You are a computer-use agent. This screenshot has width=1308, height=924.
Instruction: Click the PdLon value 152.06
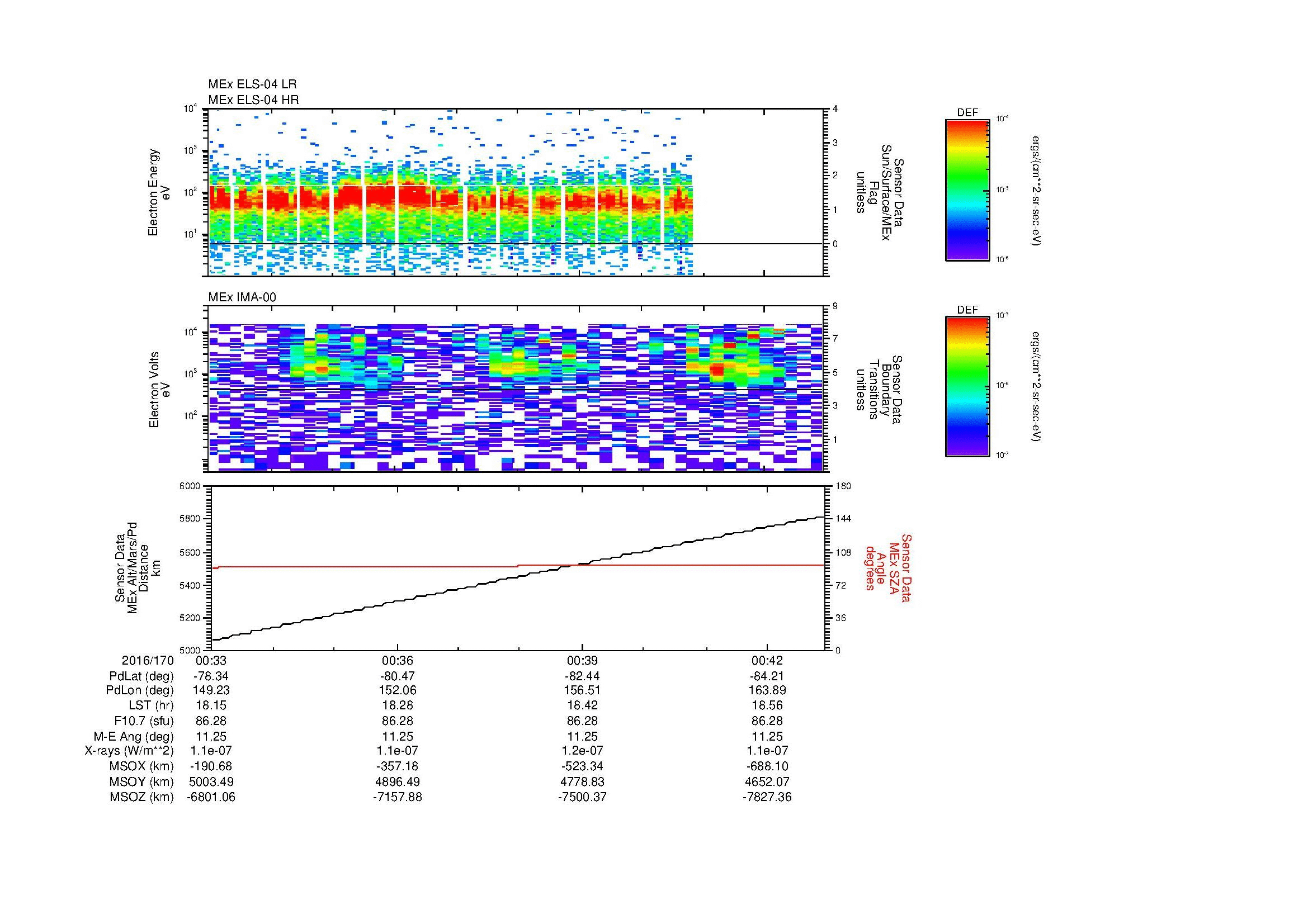398,690
